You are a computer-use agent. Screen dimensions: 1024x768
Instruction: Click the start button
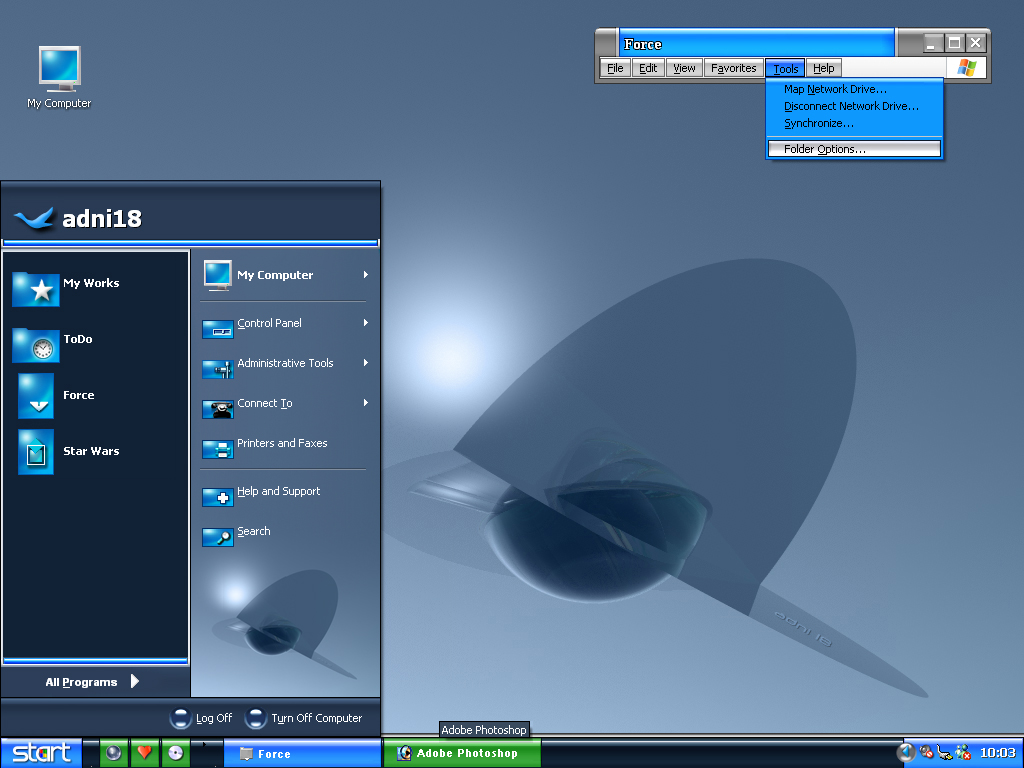click(x=42, y=753)
